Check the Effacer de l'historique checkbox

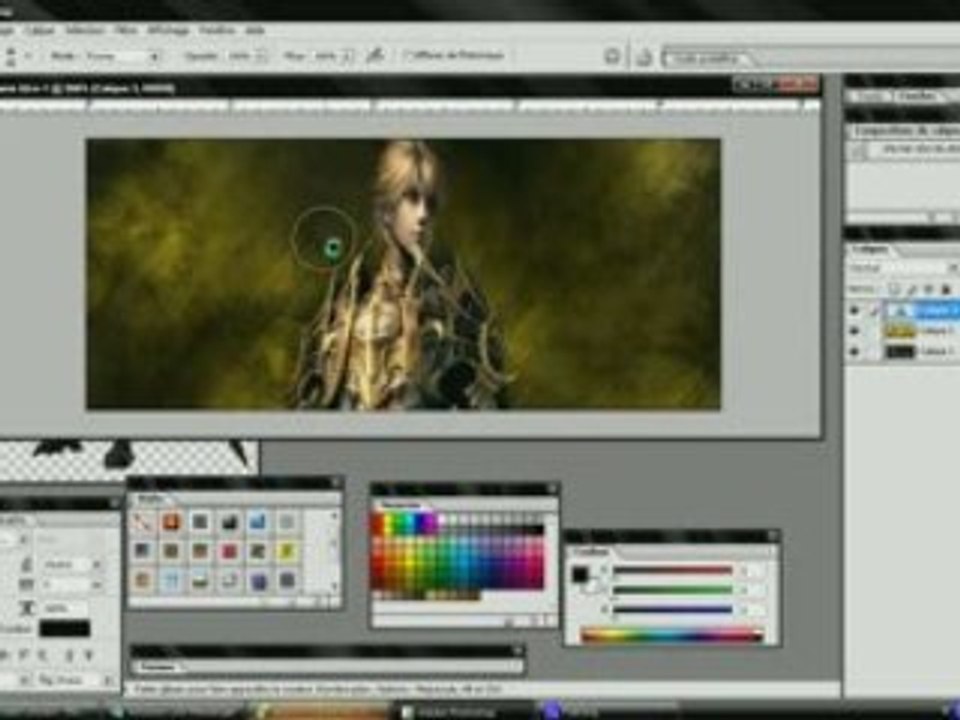[408, 55]
